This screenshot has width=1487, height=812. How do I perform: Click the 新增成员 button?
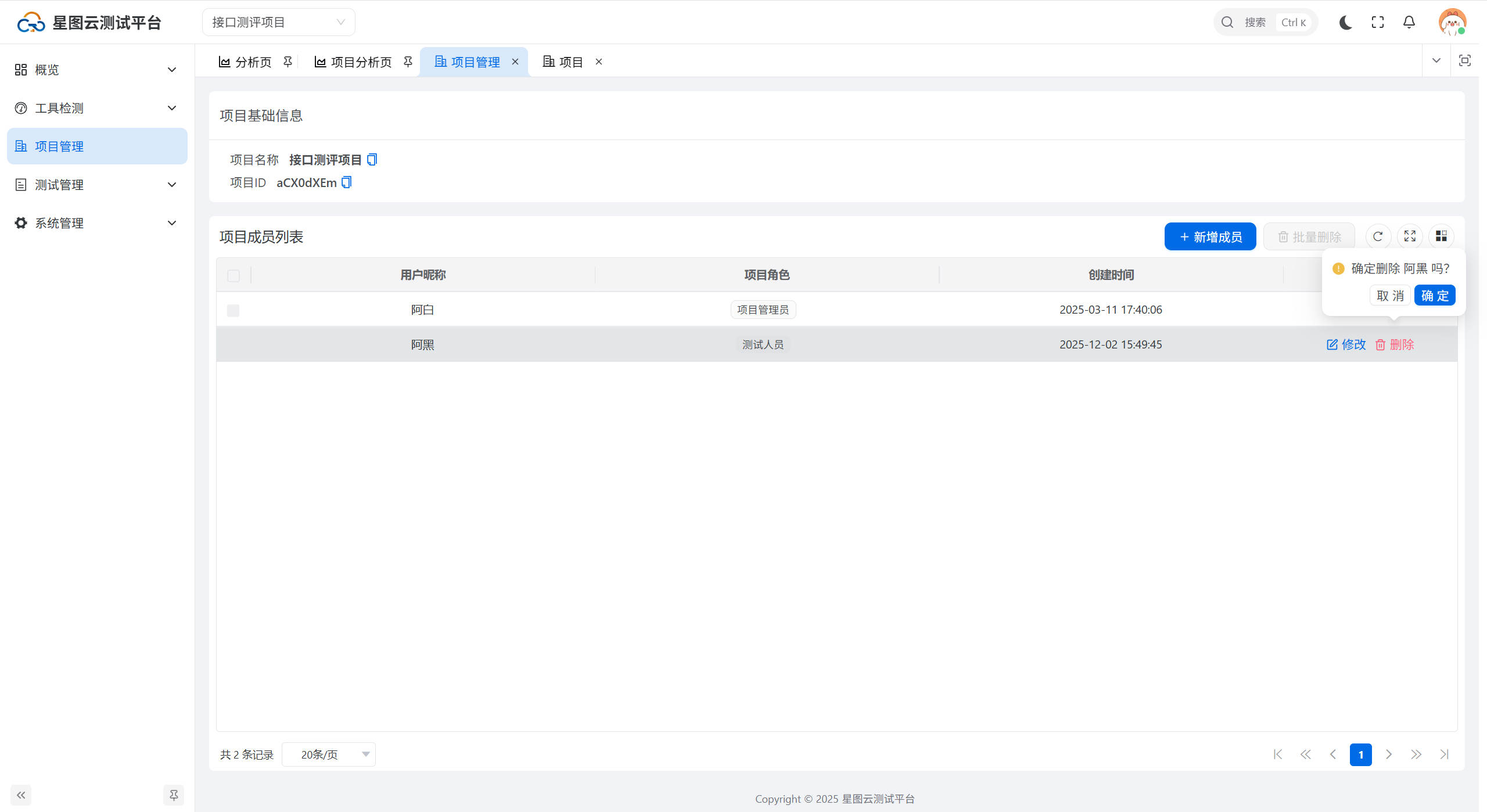coord(1210,237)
